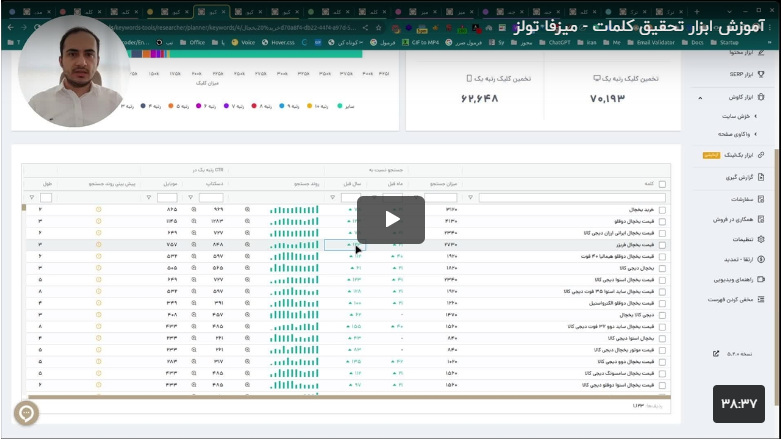Open filter funnel for کلمه column

coord(470,198)
